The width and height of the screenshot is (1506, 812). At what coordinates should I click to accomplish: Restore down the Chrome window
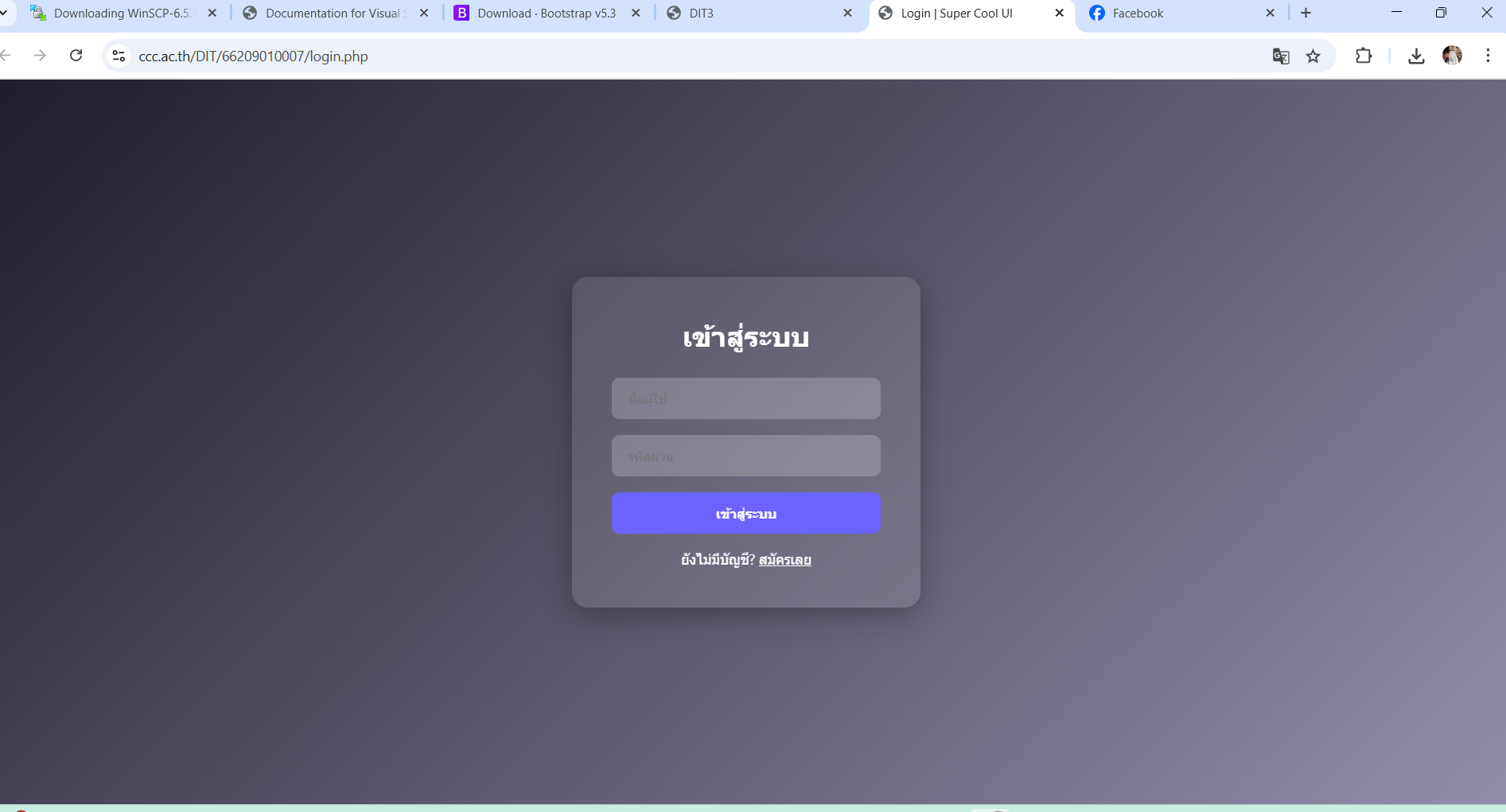pos(1441,13)
